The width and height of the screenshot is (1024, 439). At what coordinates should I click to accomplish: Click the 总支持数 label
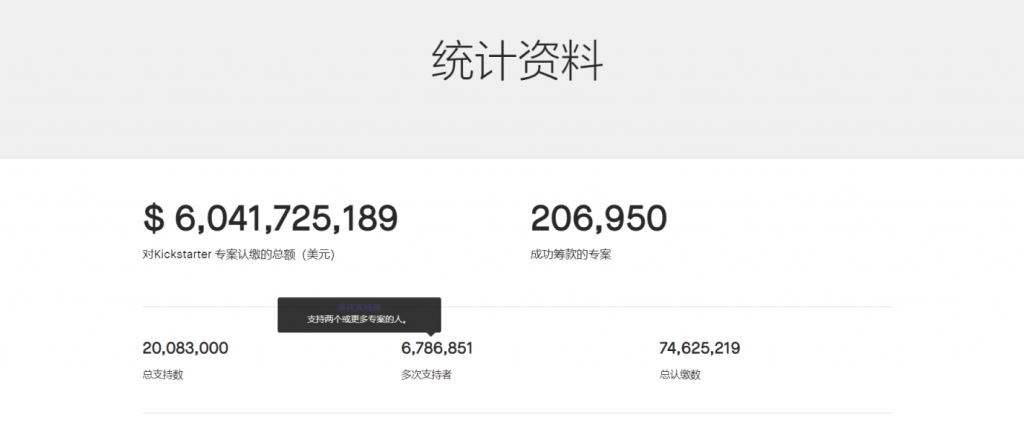click(163, 375)
